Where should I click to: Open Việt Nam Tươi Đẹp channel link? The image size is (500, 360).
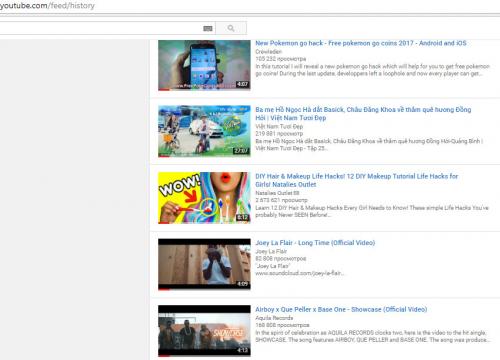(x=279, y=126)
